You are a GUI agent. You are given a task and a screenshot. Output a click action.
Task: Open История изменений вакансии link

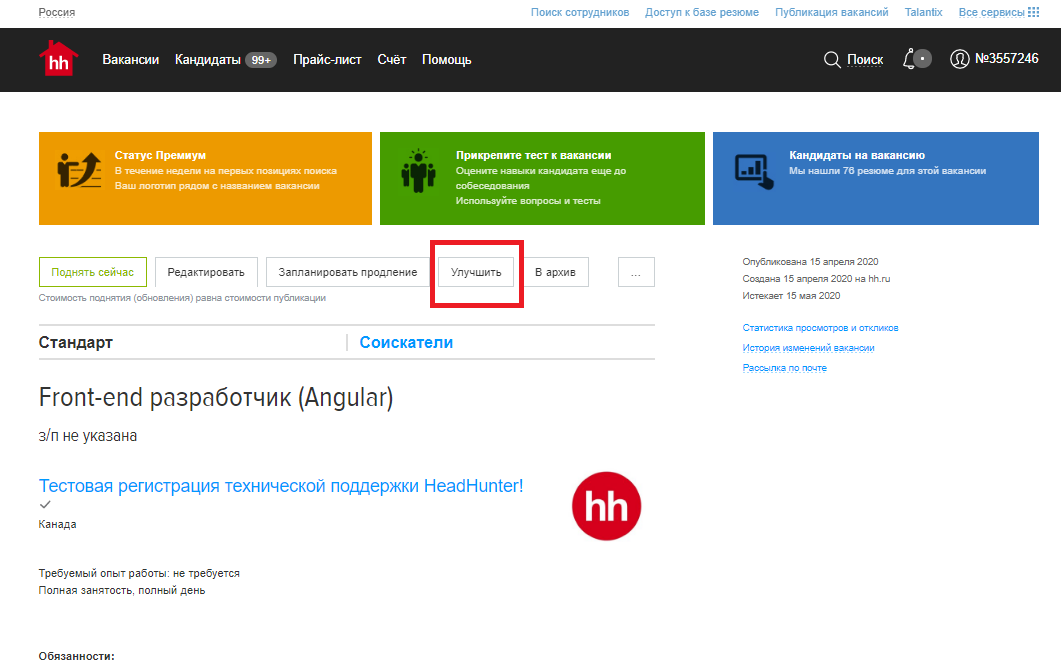[808, 348]
